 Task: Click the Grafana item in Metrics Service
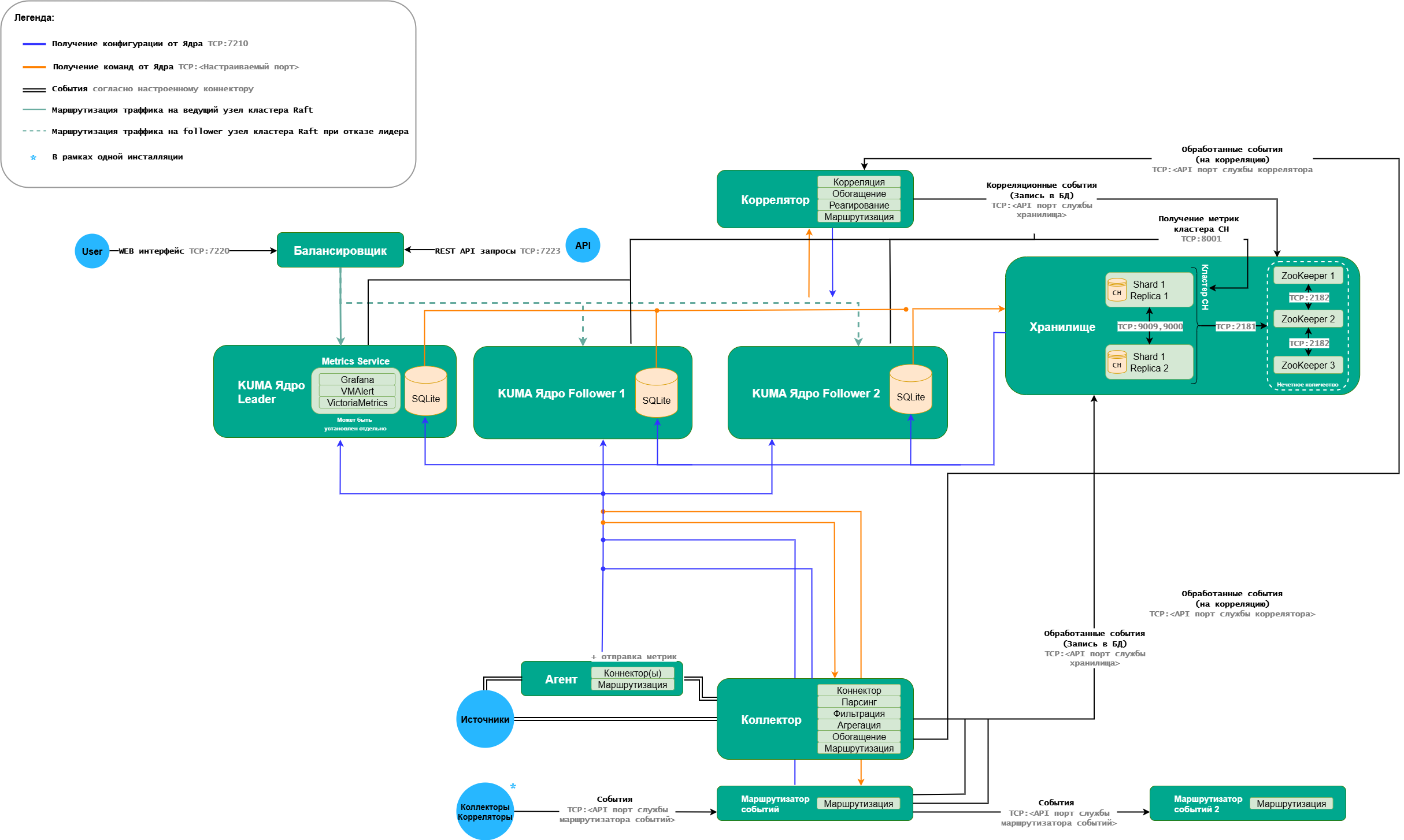(x=357, y=380)
